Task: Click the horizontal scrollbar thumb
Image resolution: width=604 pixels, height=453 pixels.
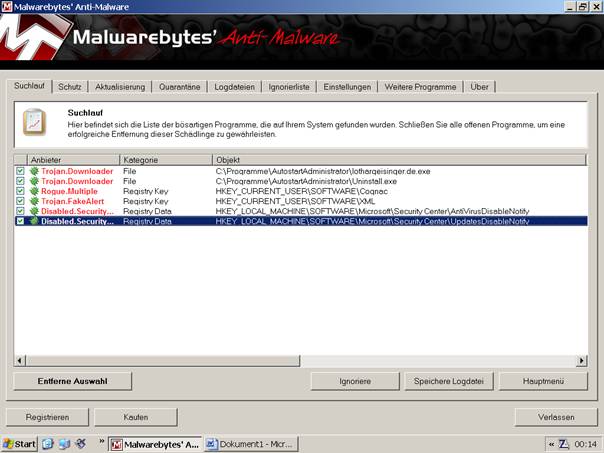Action: [x=163, y=361]
